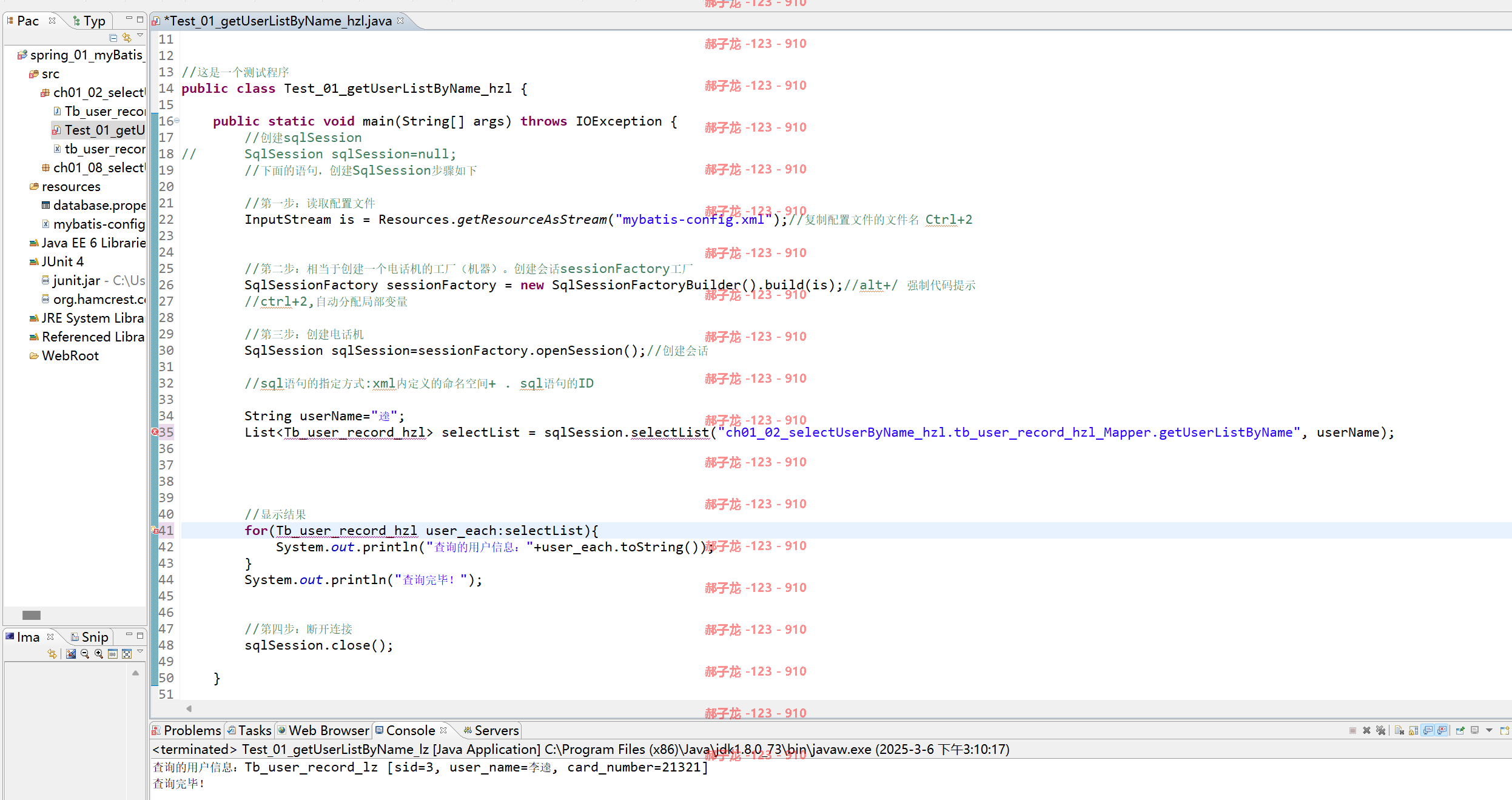Click error marker on line 41
Screen dimensions: 1512x800
155,530
